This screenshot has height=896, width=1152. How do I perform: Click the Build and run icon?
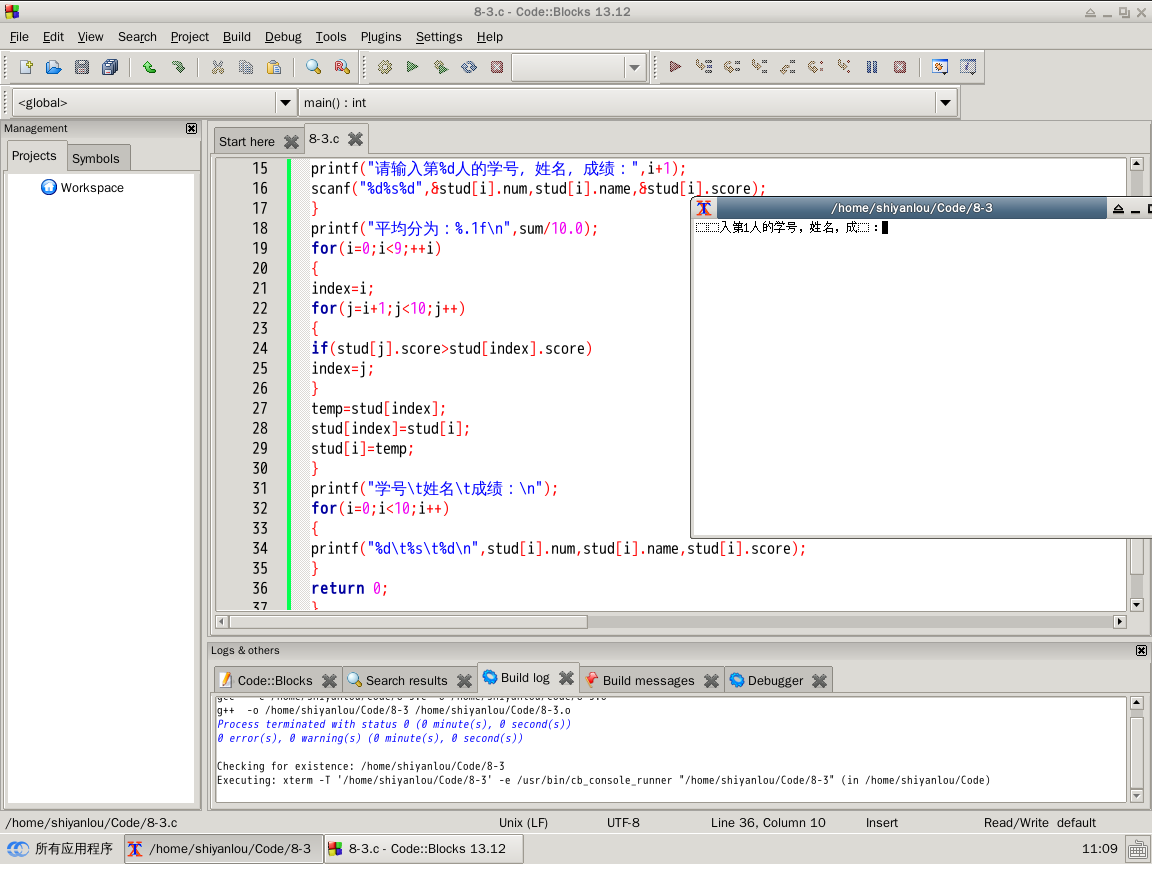(x=441, y=68)
